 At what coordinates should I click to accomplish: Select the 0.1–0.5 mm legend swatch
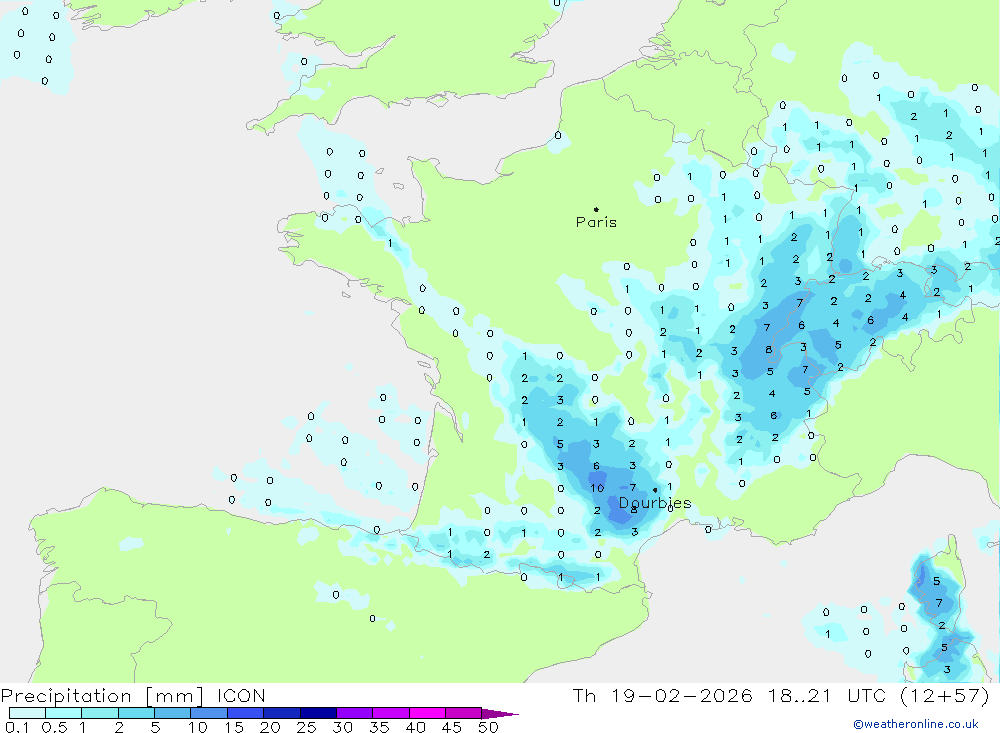(27, 713)
